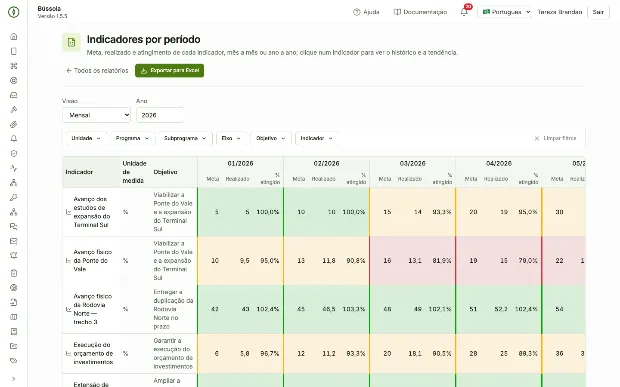Select the columns layout icon in the sidebar
The height and width of the screenshot is (387, 620).
13,317
